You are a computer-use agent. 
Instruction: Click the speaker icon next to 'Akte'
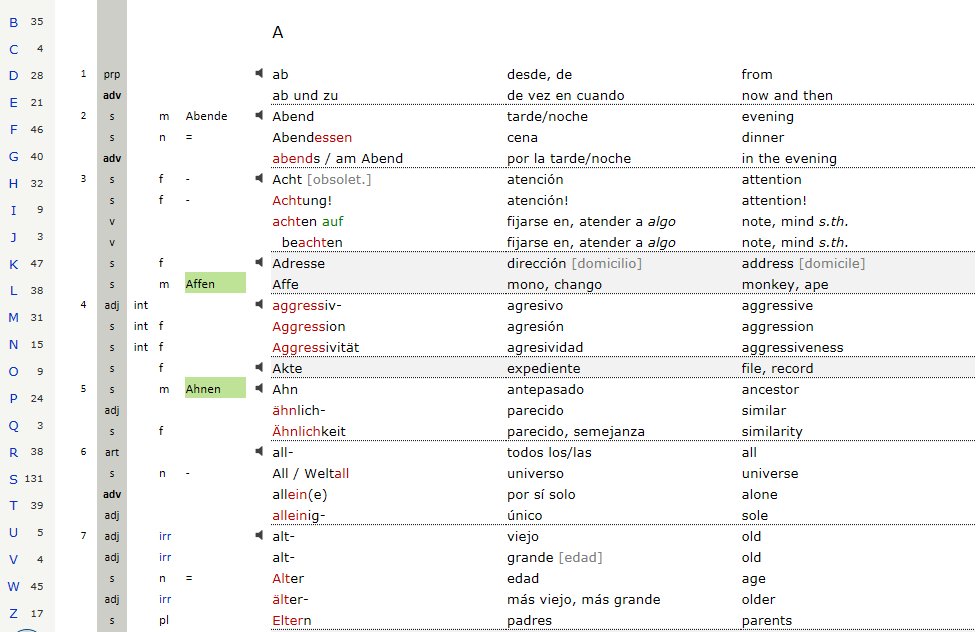click(x=260, y=368)
